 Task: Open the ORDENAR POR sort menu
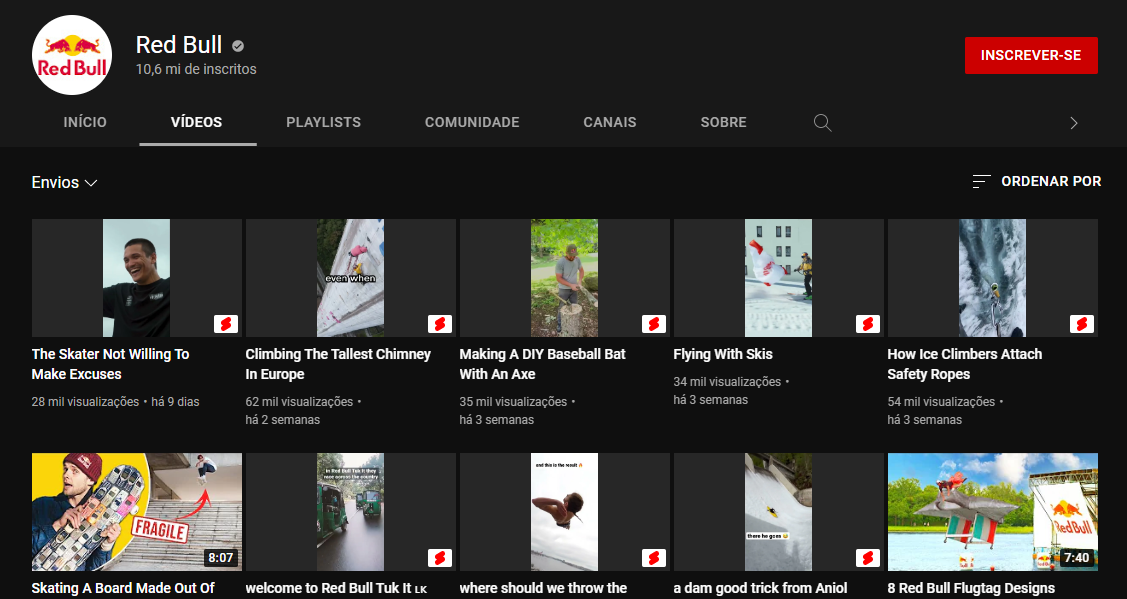pyautogui.click(x=1036, y=181)
